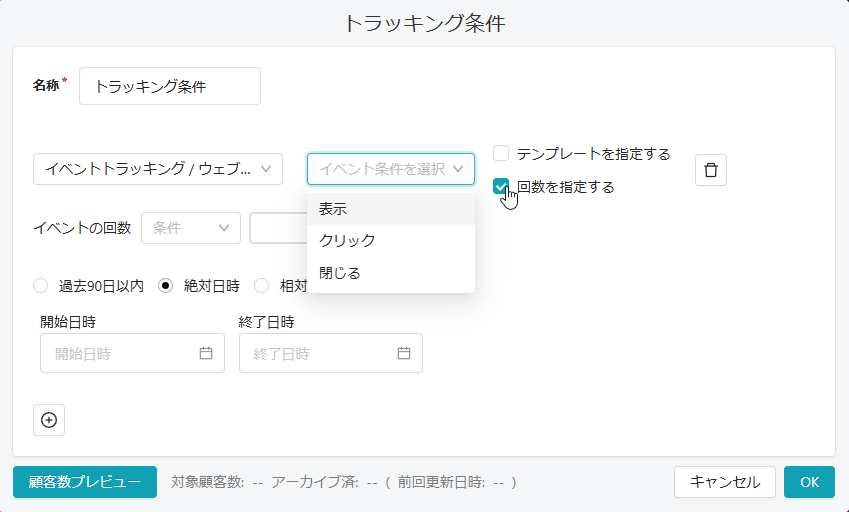This screenshot has width=849, height=512.
Task: Open the イベントの回数 条件 dropdown
Action: click(191, 228)
